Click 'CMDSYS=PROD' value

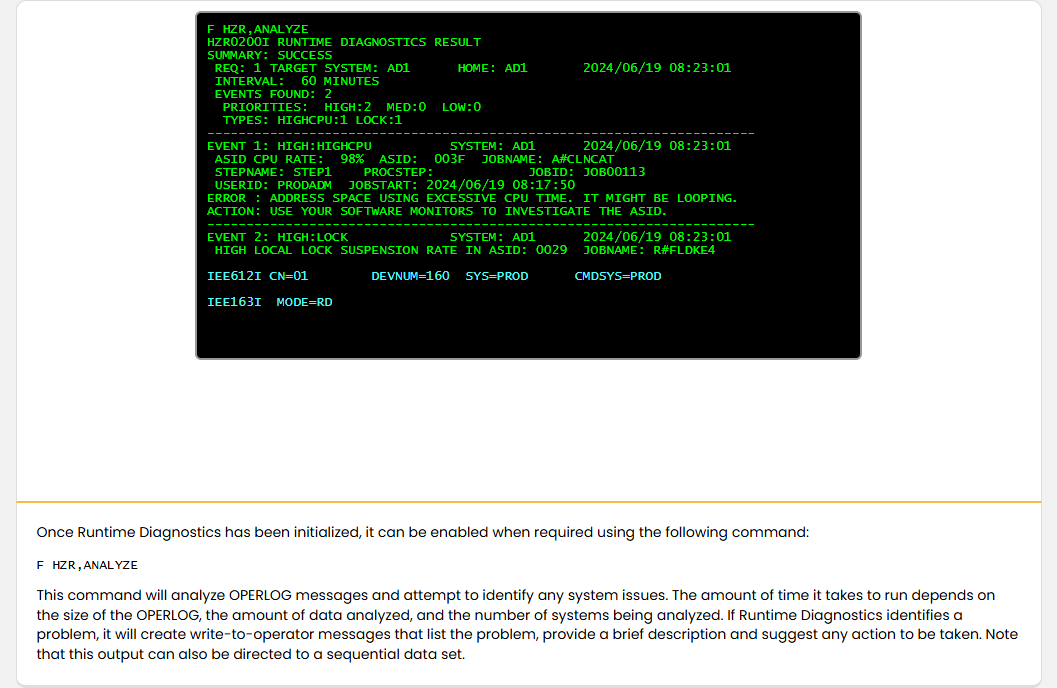[x=617, y=276]
